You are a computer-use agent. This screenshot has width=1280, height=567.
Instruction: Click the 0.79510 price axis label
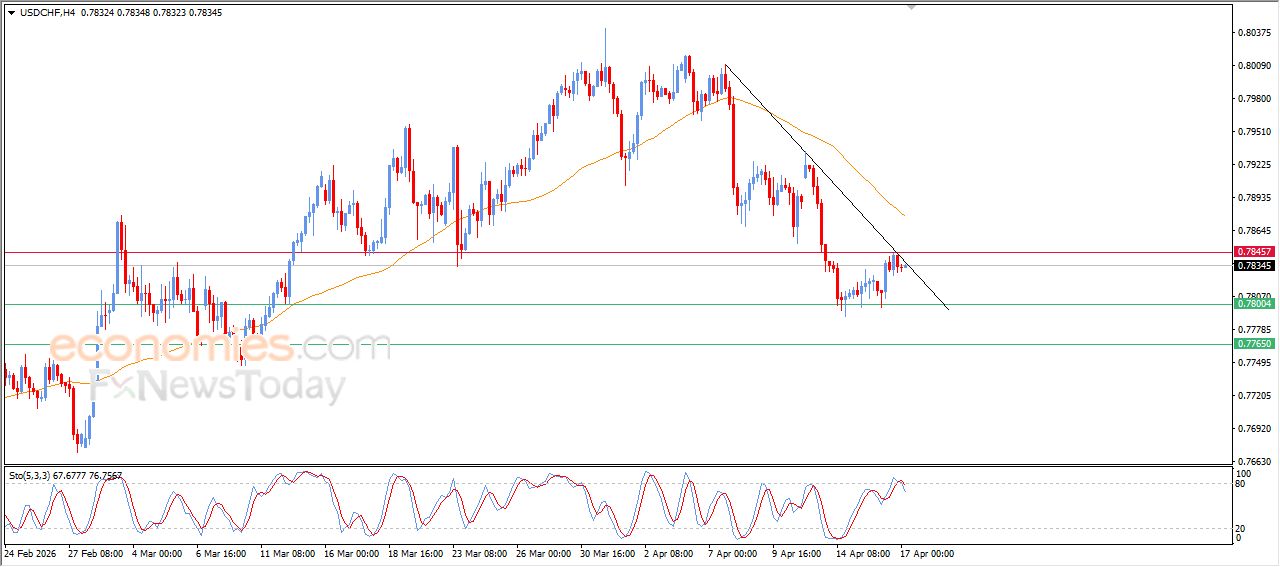1253,132
